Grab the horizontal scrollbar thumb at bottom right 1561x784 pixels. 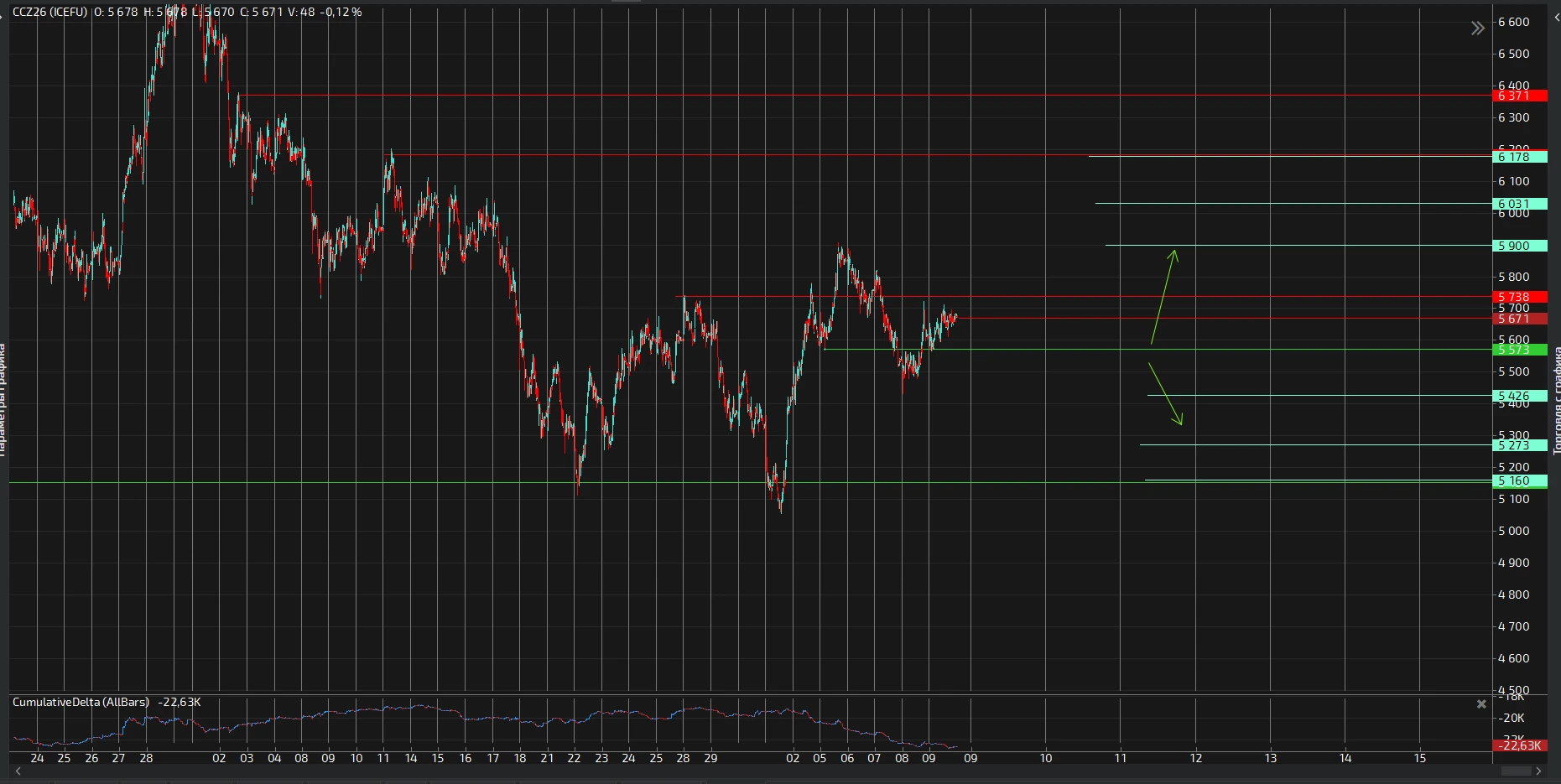1516,771
